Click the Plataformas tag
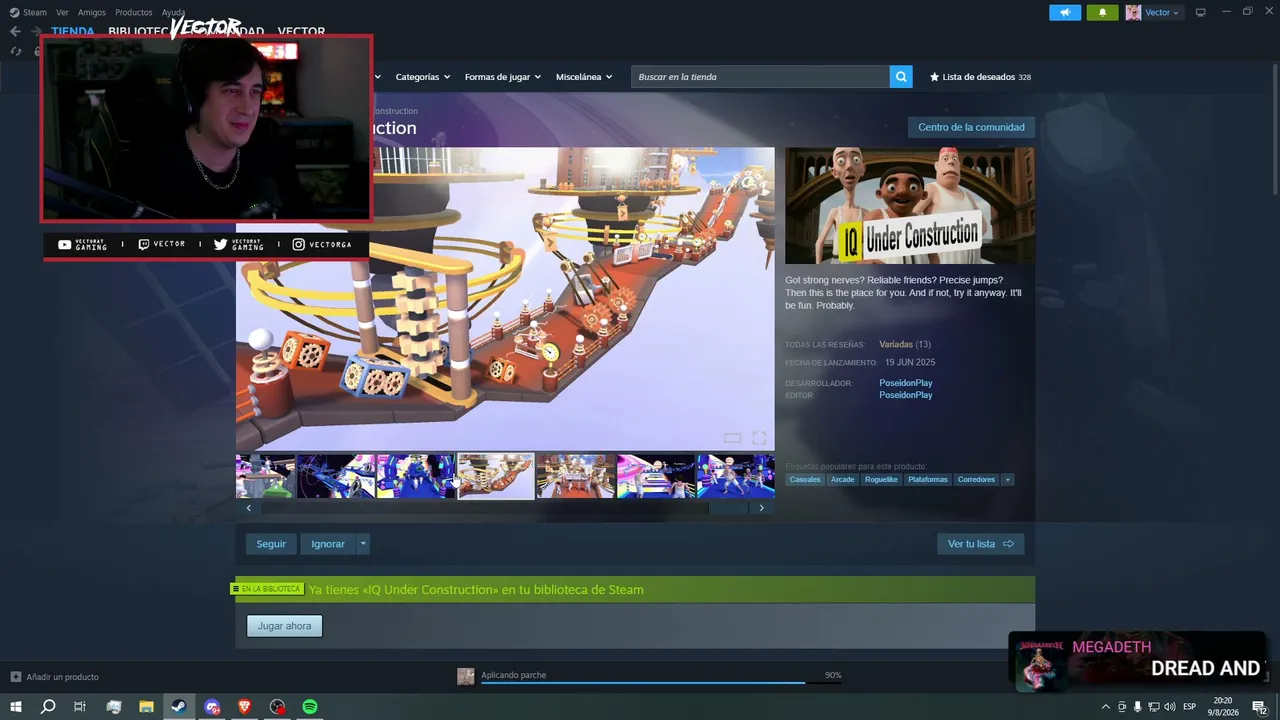The height and width of the screenshot is (720, 1280). pyautogui.click(x=928, y=480)
